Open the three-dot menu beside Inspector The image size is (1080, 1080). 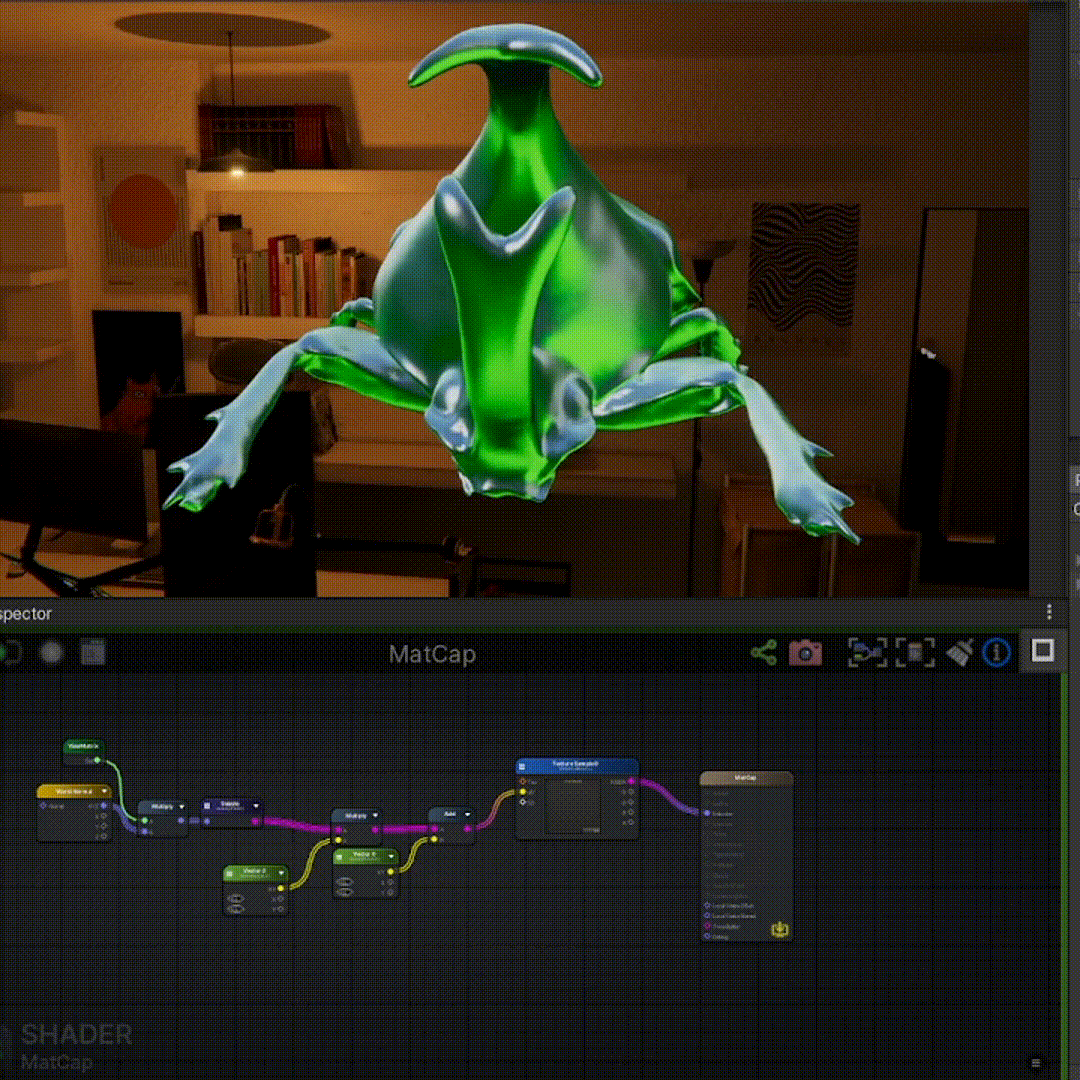tap(1047, 612)
